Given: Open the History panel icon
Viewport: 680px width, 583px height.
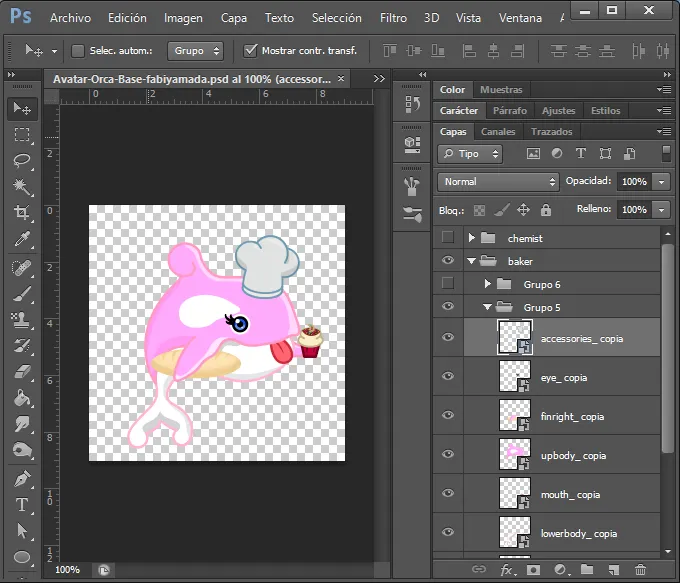Looking at the screenshot, I should click(412, 105).
